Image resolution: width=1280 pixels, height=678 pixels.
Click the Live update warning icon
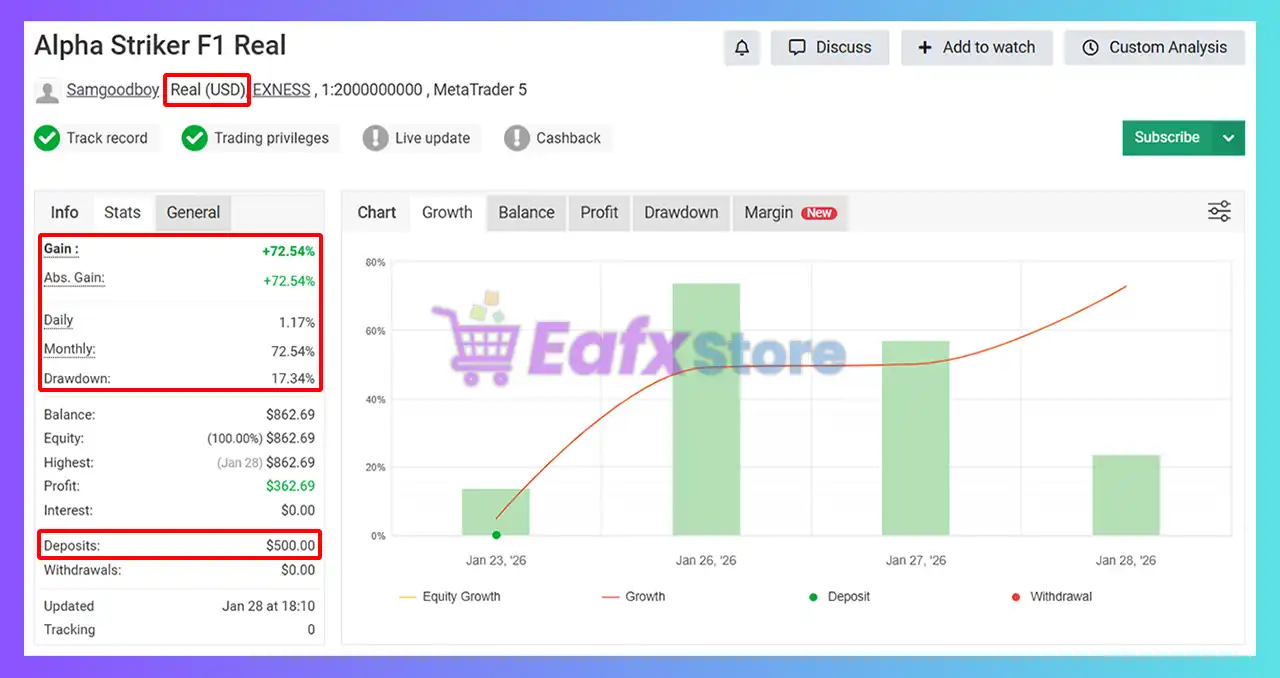pyautogui.click(x=375, y=138)
